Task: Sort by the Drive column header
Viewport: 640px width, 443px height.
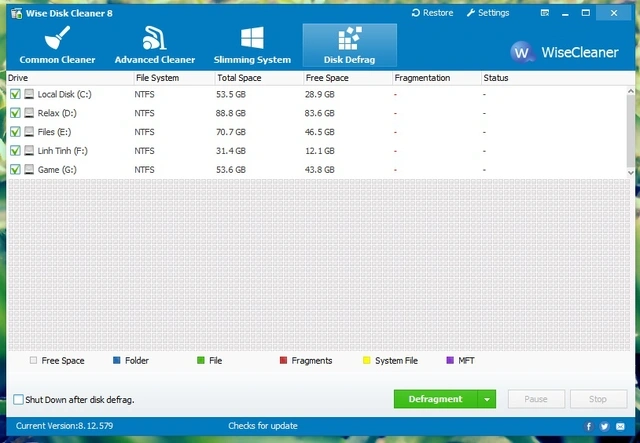Action: pos(70,78)
